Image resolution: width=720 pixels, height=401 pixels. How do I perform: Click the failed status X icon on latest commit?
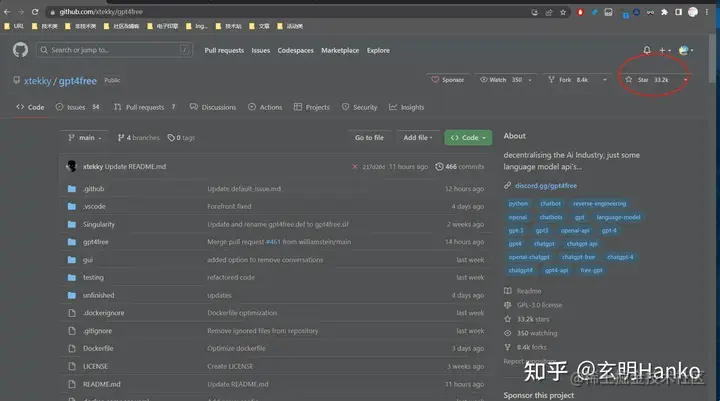click(x=354, y=167)
